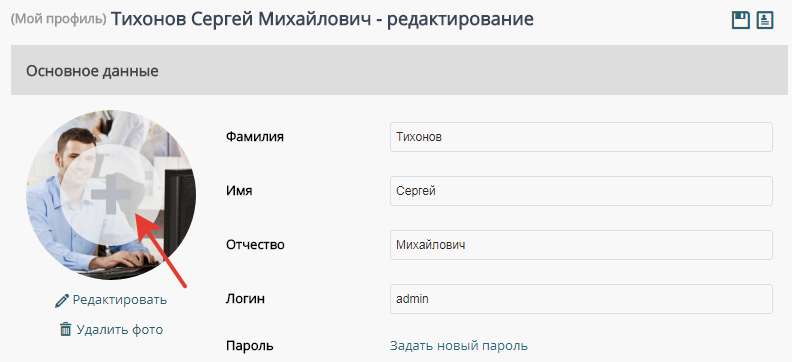Select the Удалить фото link text
The image size is (792, 362).
click(120, 330)
